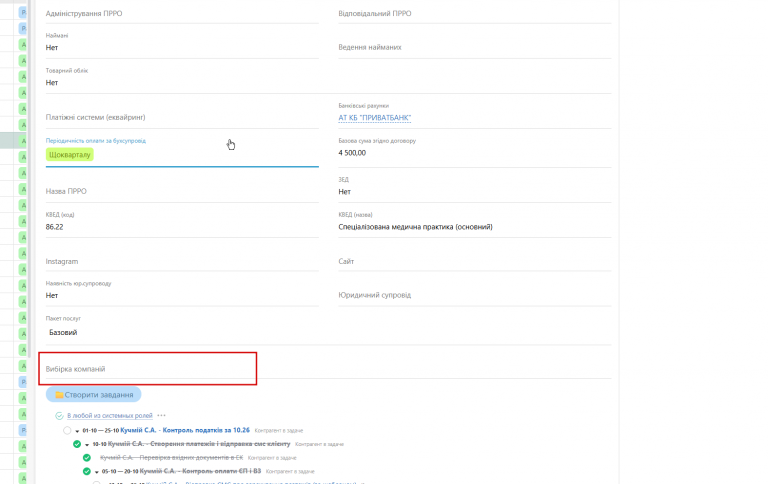Click the Вибірка компаній field
768x484 pixels.
click(x=329, y=369)
